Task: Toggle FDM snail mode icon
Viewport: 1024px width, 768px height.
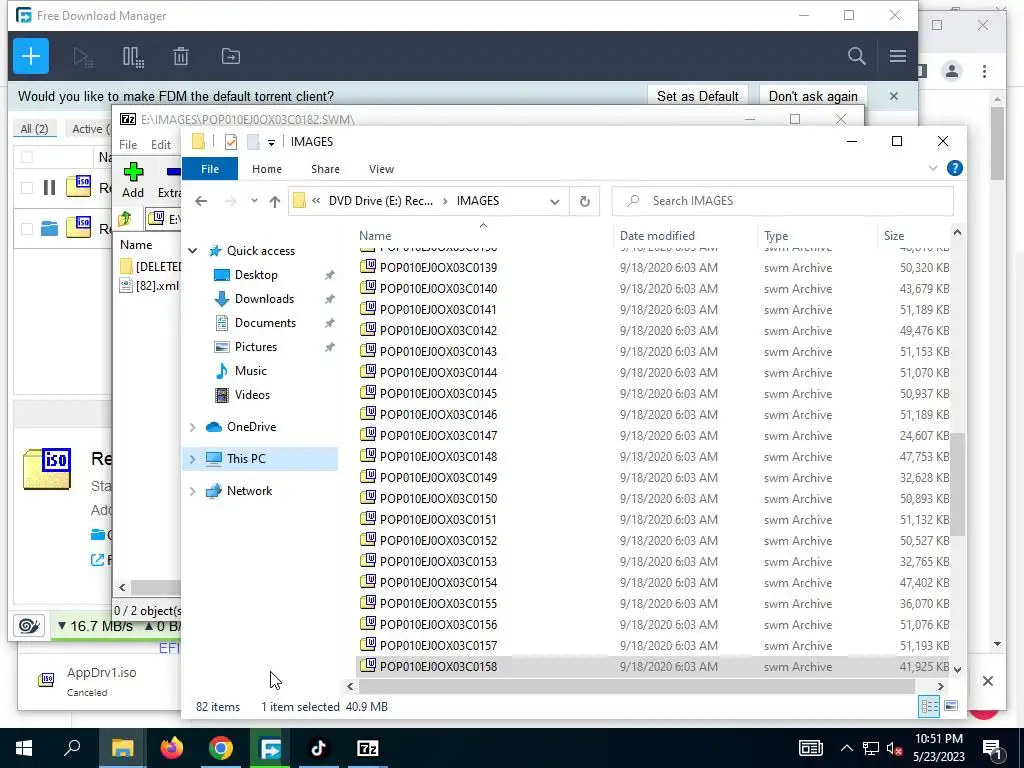Action: 29,626
